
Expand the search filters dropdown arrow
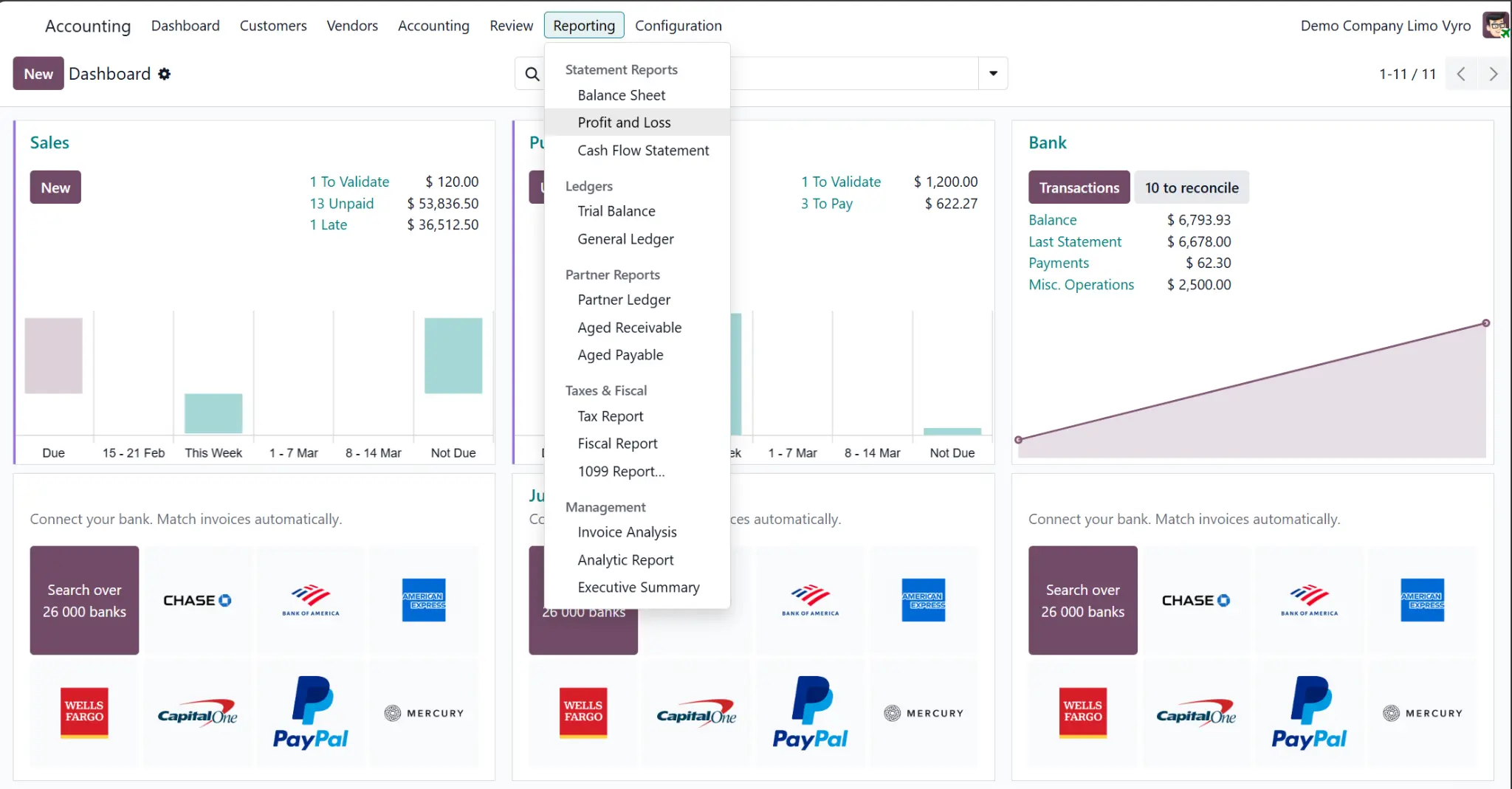coord(993,73)
